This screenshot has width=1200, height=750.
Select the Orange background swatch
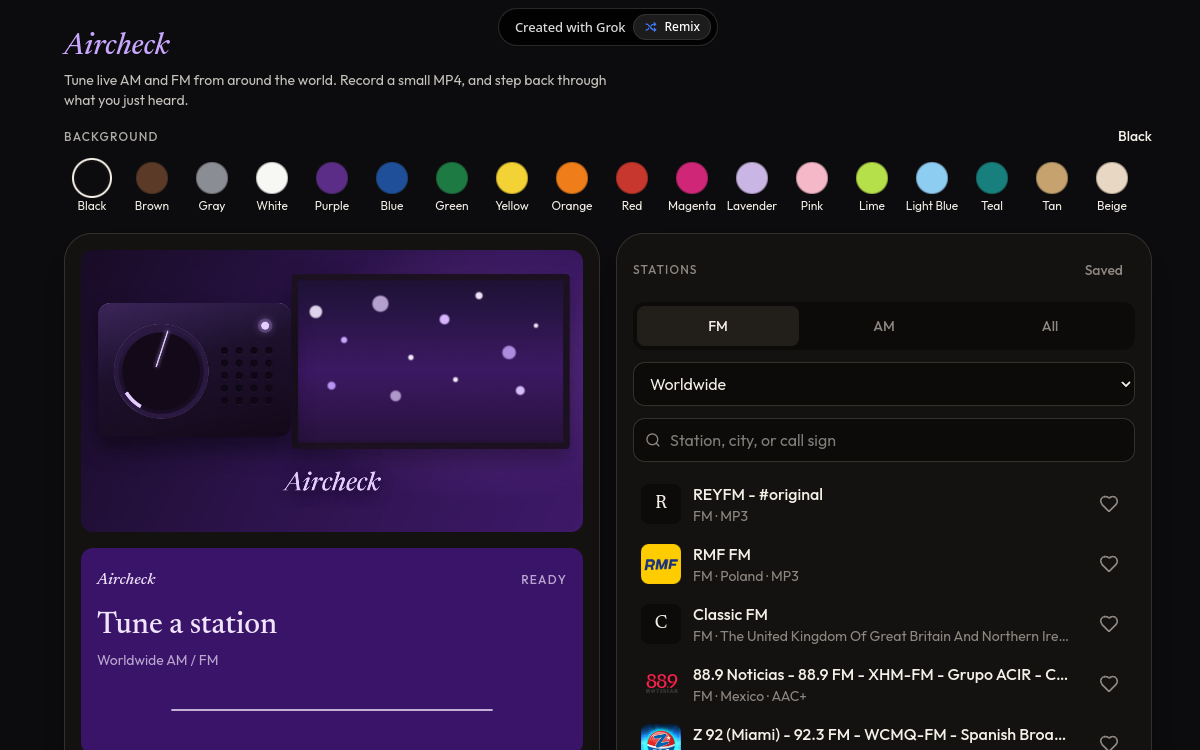(x=572, y=178)
